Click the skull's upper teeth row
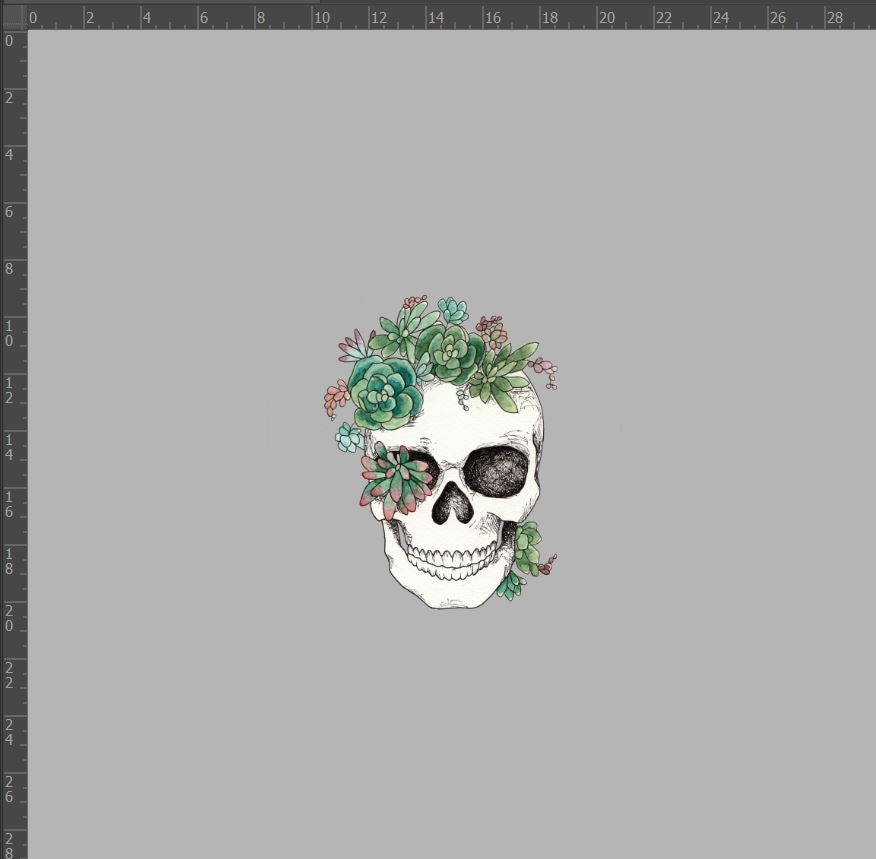Viewport: 876px width, 859px height. coord(452,556)
